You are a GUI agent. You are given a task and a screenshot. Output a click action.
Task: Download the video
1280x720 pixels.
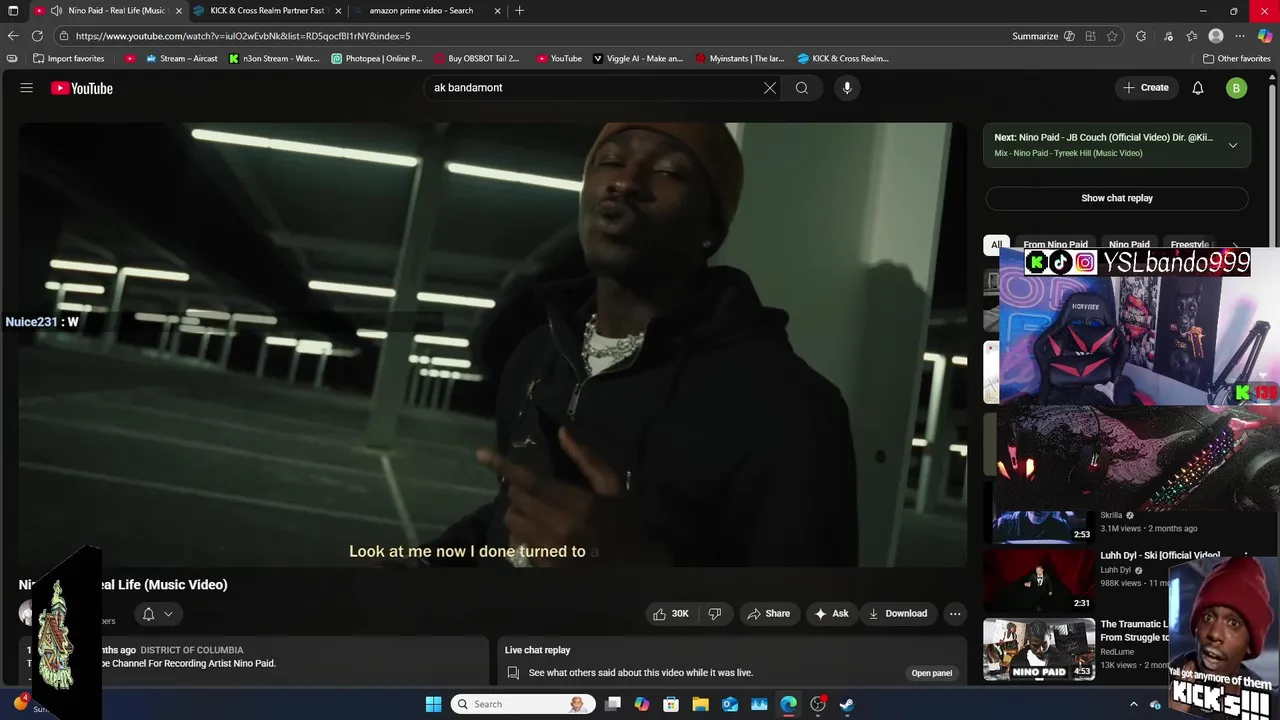coord(898,614)
